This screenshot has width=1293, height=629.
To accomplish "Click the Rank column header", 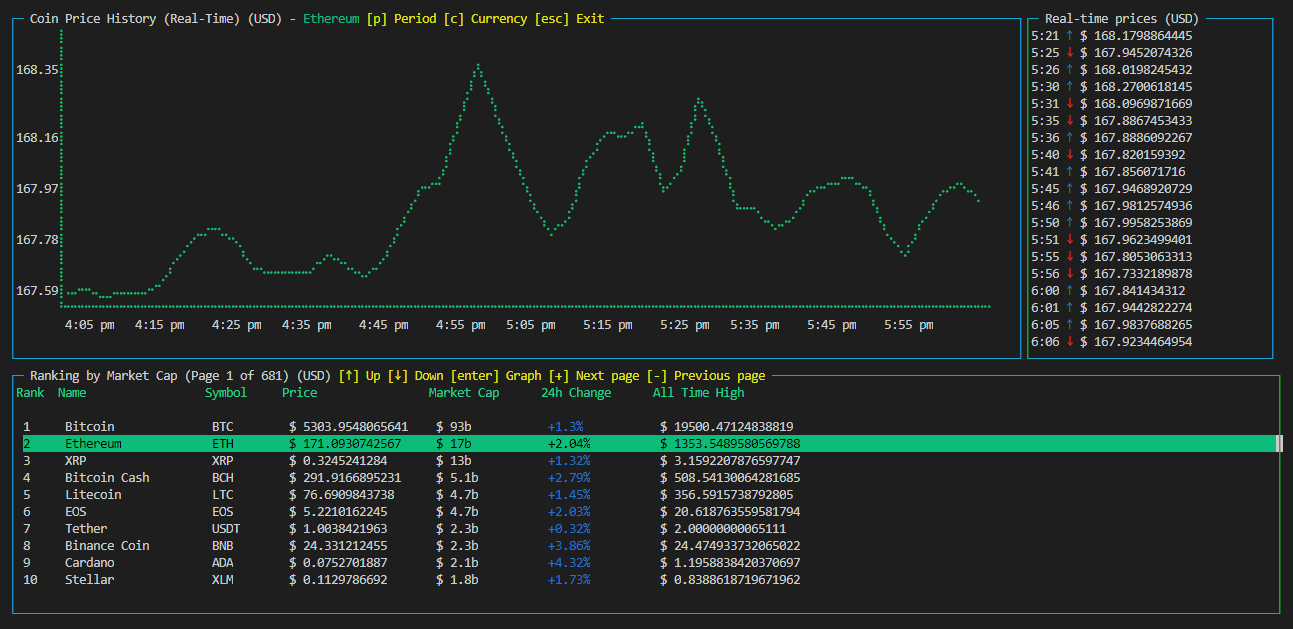I will click(30, 393).
